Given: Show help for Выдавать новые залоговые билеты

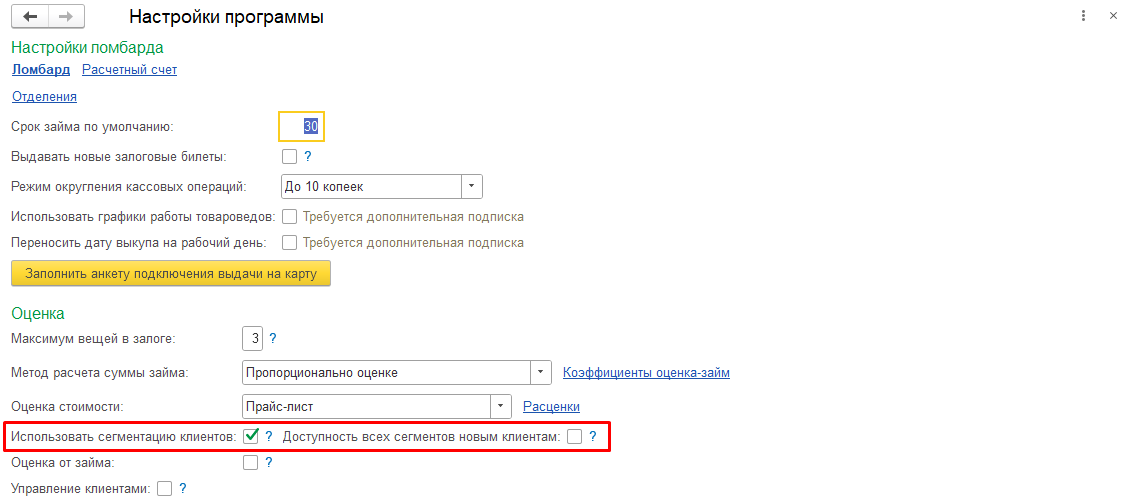Looking at the screenshot, I should pyautogui.click(x=307, y=157).
